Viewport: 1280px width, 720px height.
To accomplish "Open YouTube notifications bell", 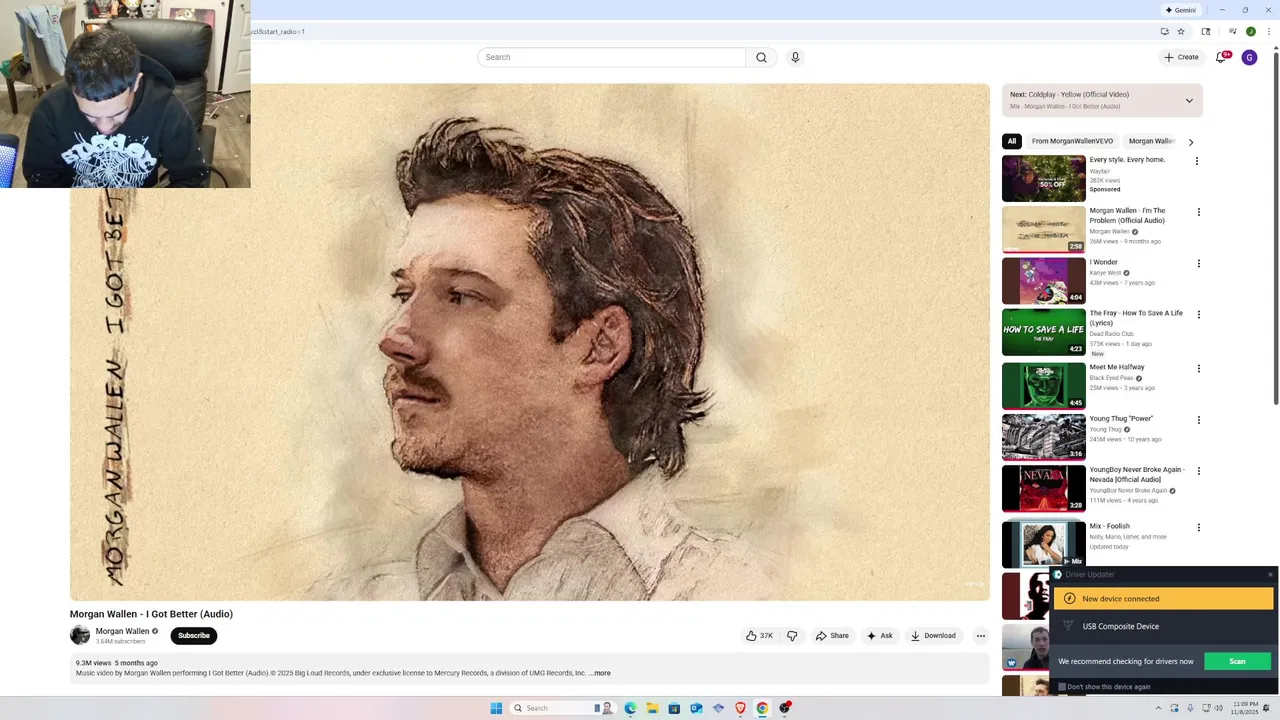I will coord(1221,57).
